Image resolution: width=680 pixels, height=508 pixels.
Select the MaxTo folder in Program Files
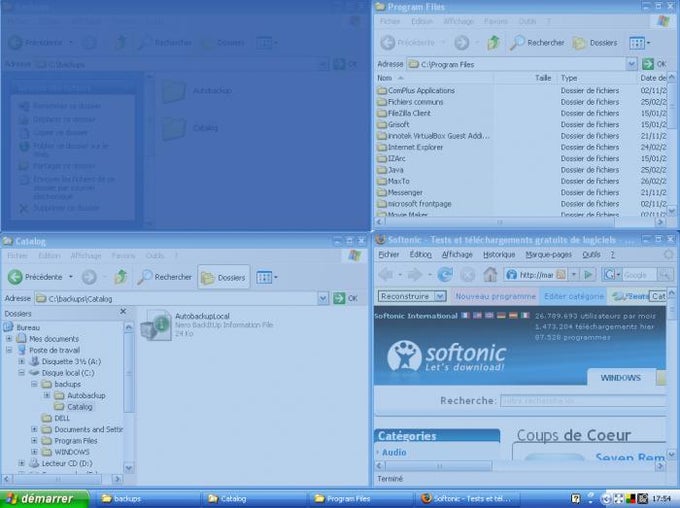(x=393, y=181)
